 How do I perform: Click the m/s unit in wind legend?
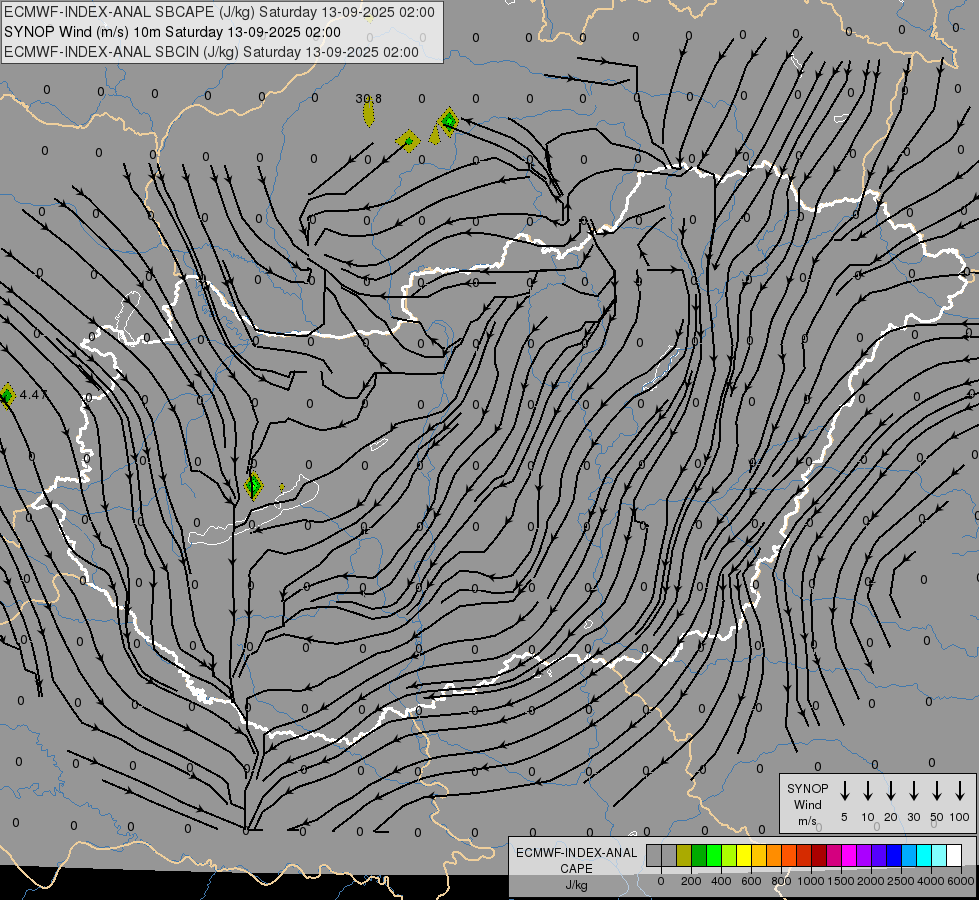(807, 821)
